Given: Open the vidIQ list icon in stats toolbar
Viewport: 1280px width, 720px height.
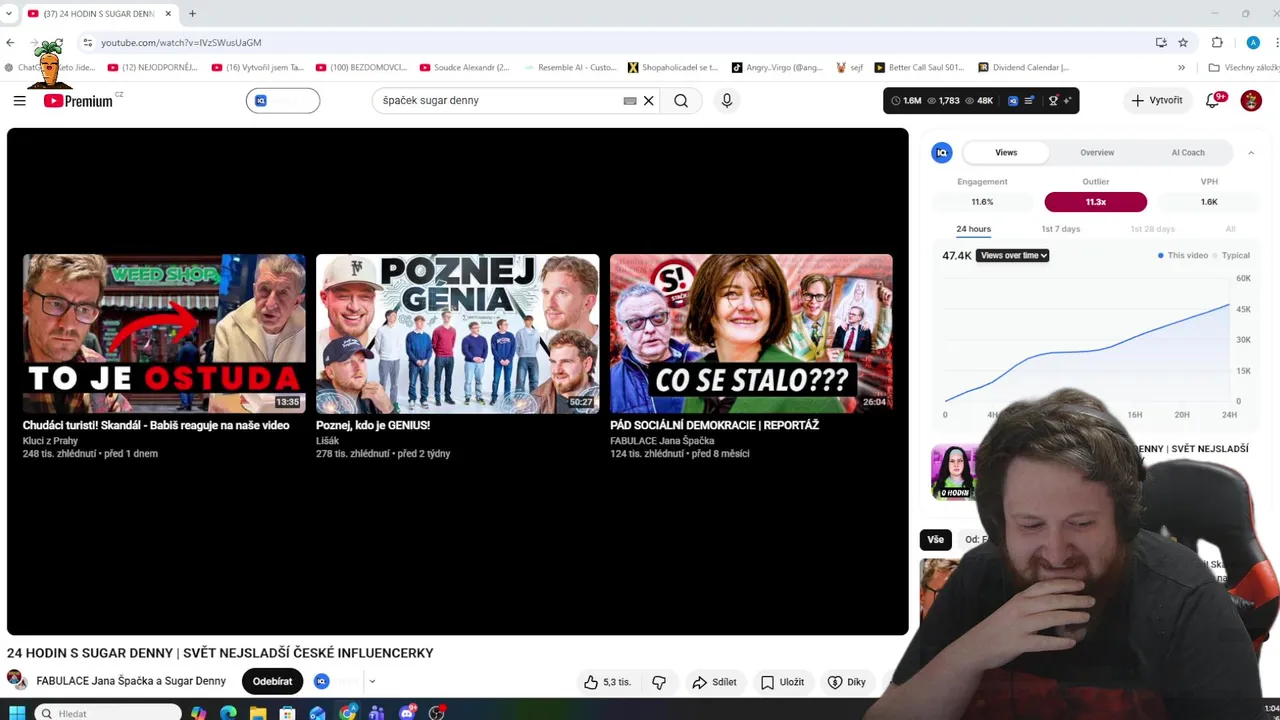Looking at the screenshot, I should (x=1029, y=100).
